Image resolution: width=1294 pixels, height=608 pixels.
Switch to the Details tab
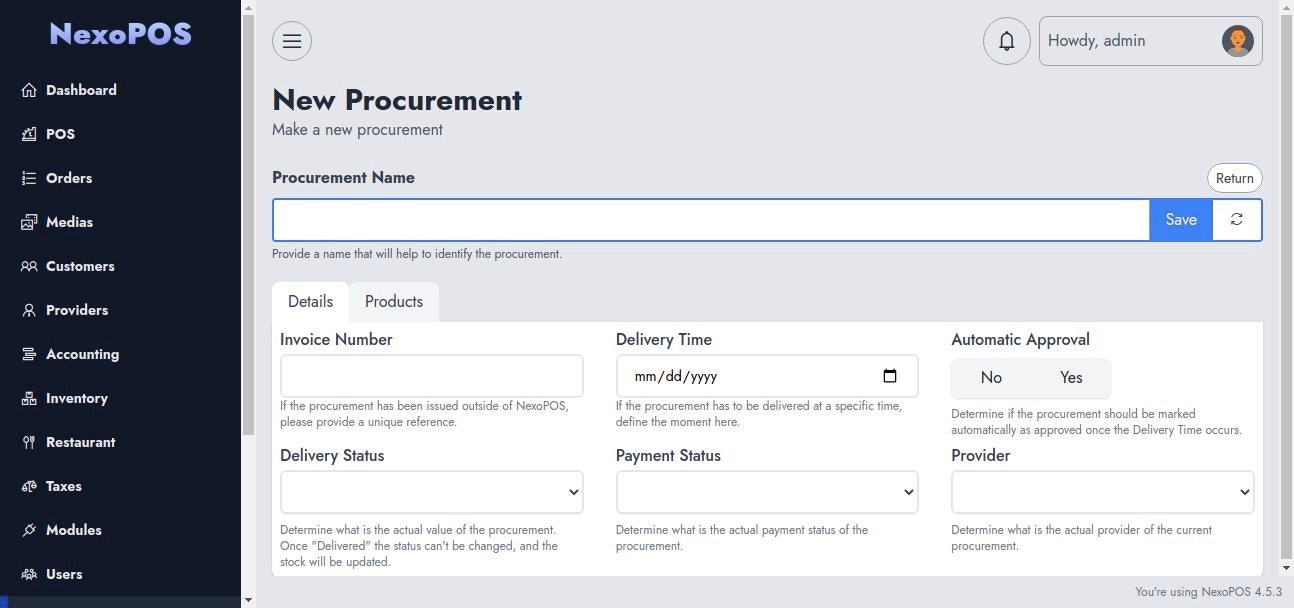pyautogui.click(x=310, y=302)
